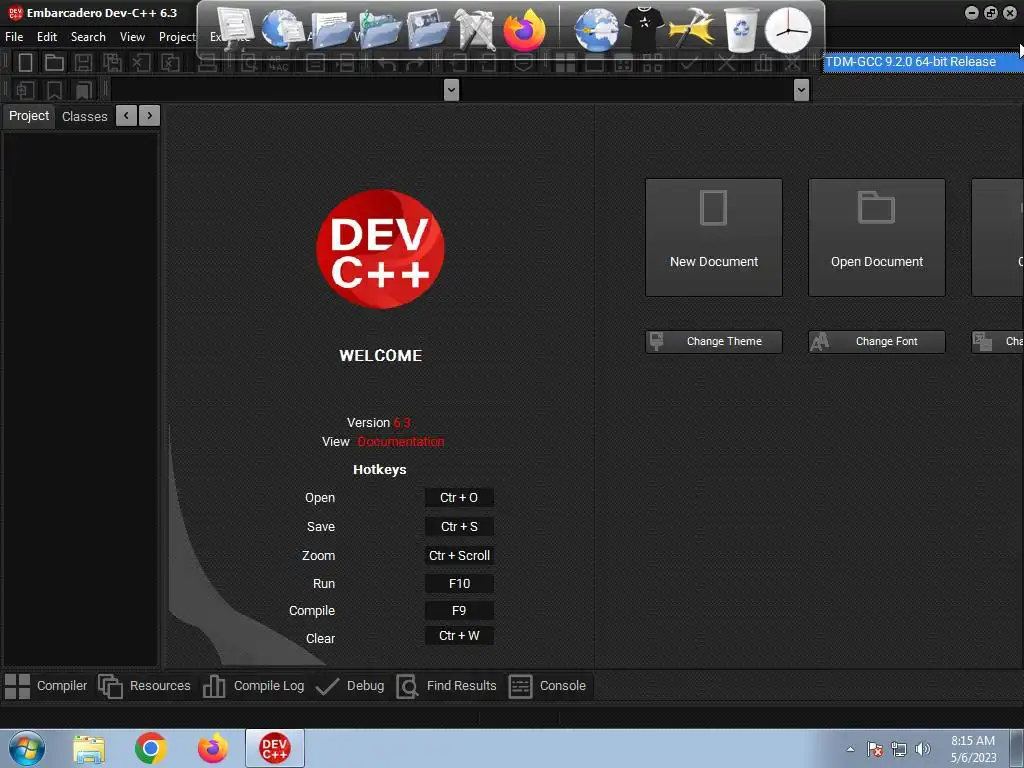Click the Save All toolbar icon
Image resolution: width=1024 pixels, height=768 pixels.
tap(112, 63)
